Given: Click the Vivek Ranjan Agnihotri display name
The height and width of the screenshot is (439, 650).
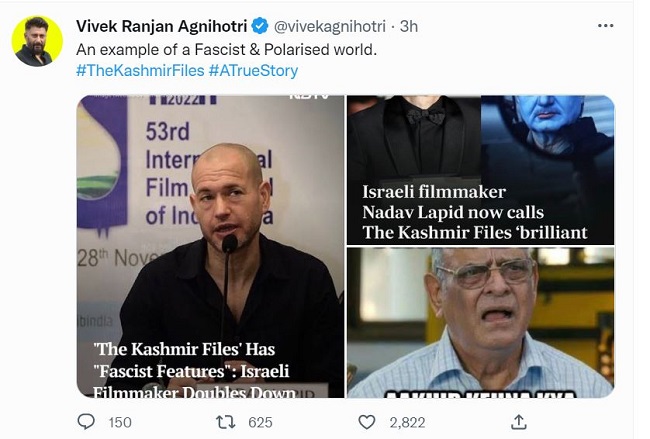Looking at the screenshot, I should [160, 25].
